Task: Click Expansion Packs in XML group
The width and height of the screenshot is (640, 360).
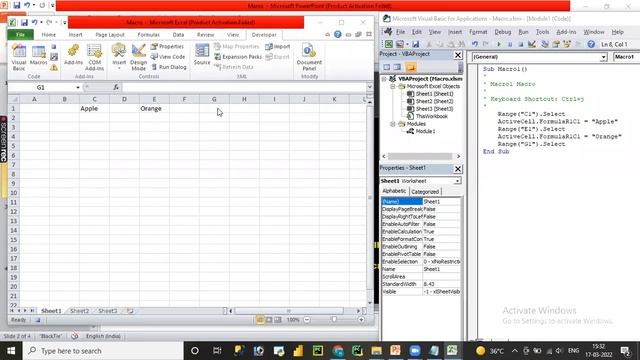Action: (238, 57)
